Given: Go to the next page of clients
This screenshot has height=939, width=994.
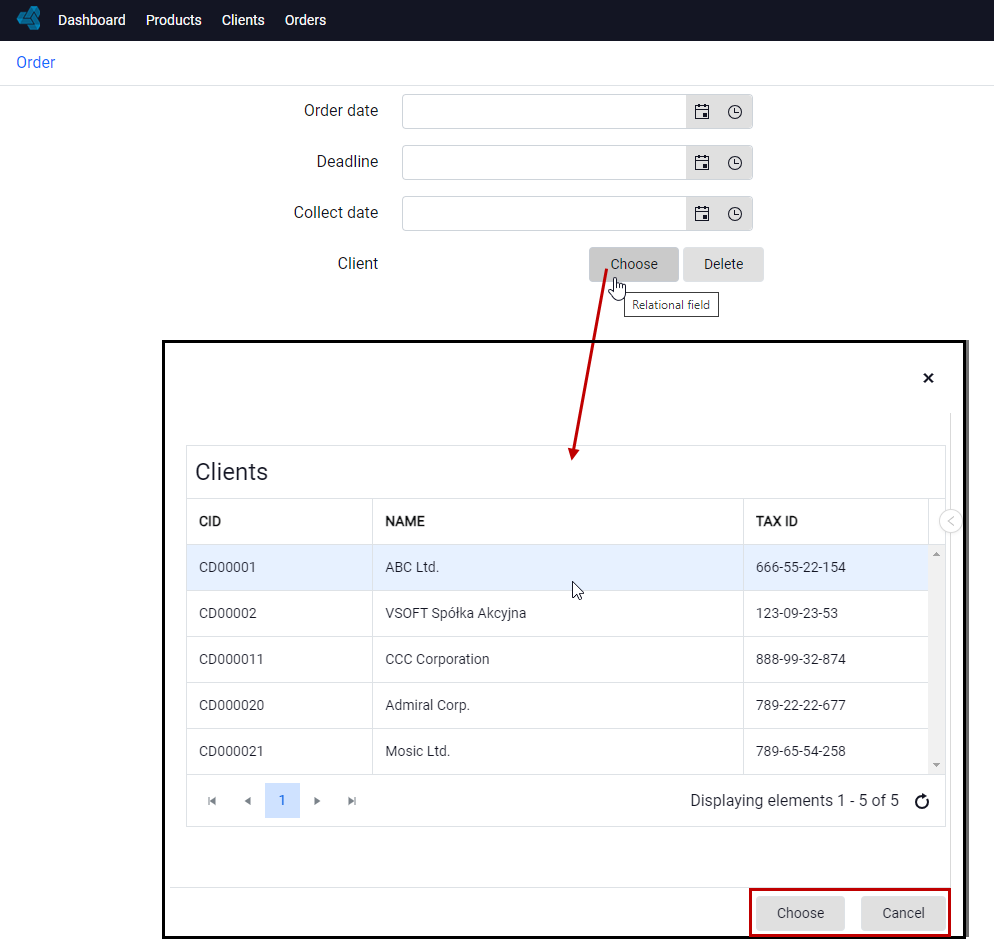Looking at the screenshot, I should (317, 801).
